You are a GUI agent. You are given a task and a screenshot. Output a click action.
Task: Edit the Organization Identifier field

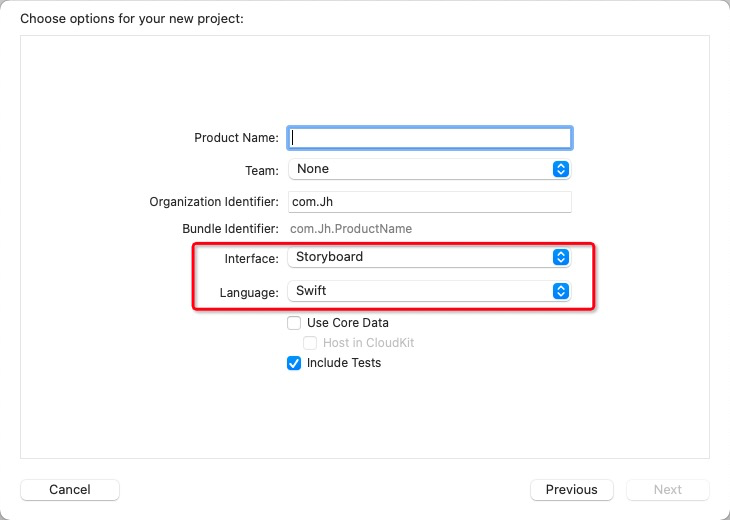[430, 201]
